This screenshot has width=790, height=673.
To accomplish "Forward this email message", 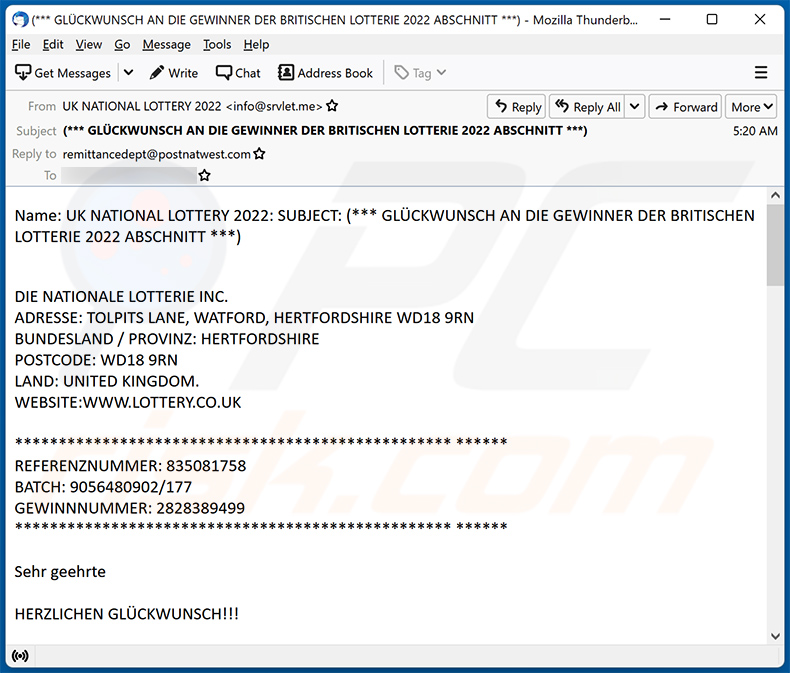I will [685, 107].
